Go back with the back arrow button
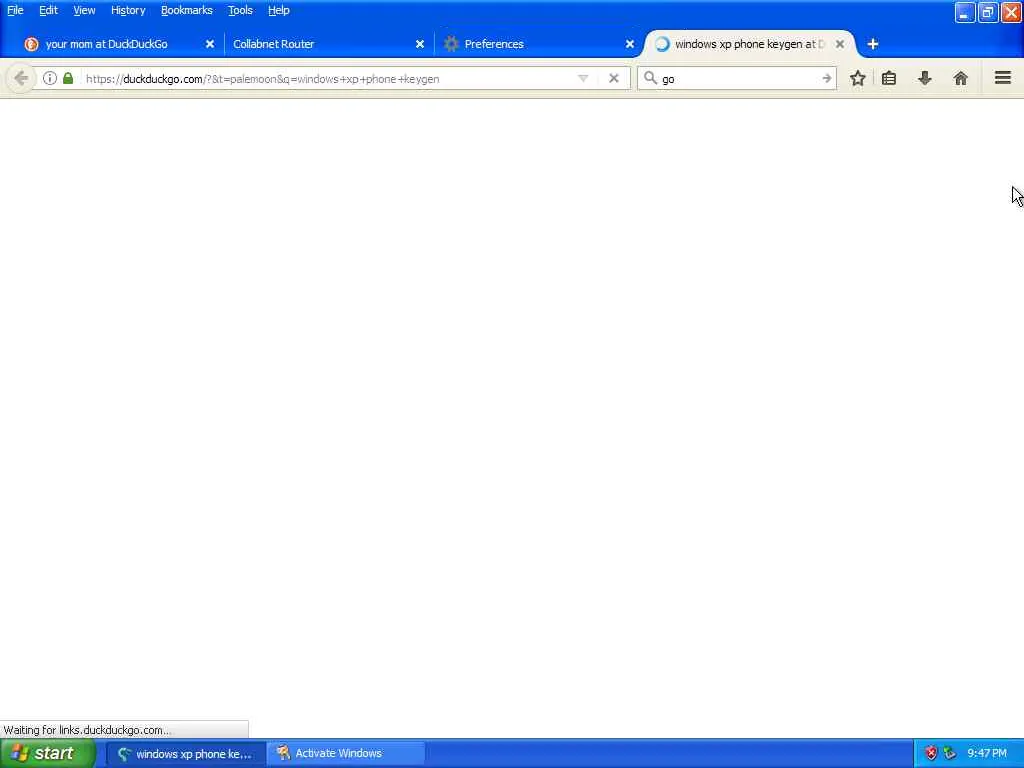Viewport: 1024px width, 768px height. coord(20,79)
